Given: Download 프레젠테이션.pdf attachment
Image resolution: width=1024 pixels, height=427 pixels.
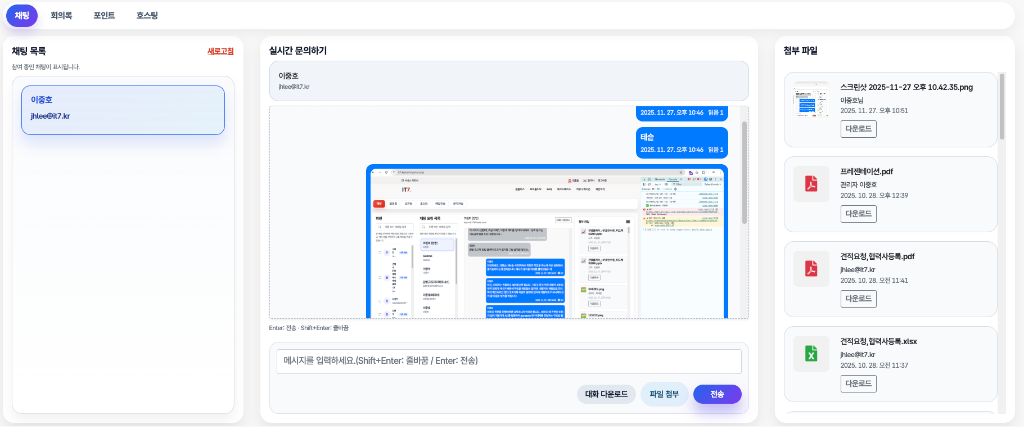Looking at the screenshot, I should 858,214.
